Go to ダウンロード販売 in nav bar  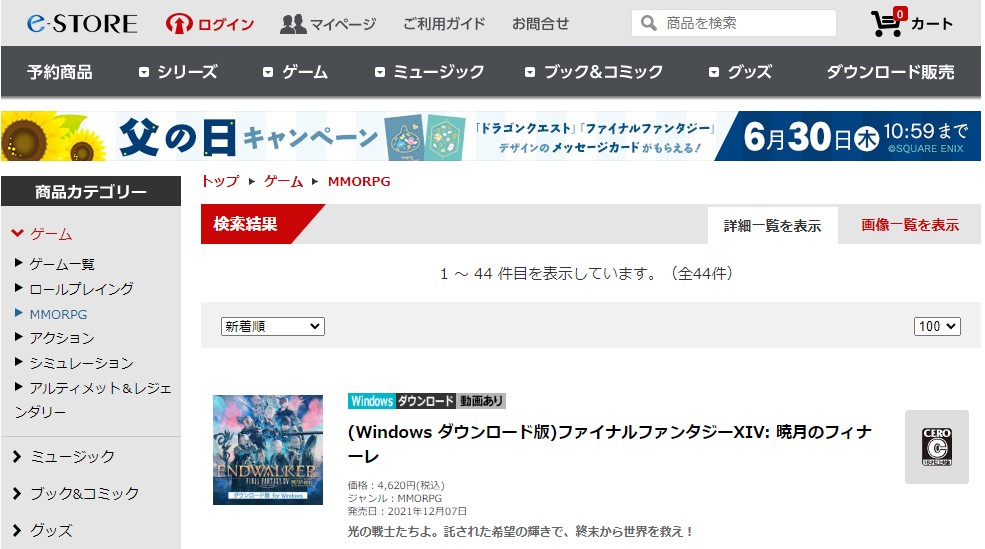(890, 72)
